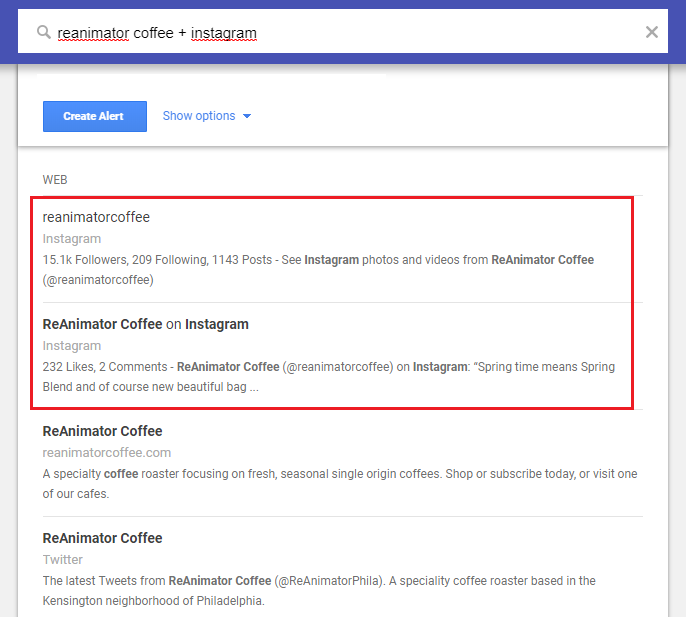Open the ReAnimator Coffee Twitter result title
This screenshot has width=686, height=617.
coord(102,538)
